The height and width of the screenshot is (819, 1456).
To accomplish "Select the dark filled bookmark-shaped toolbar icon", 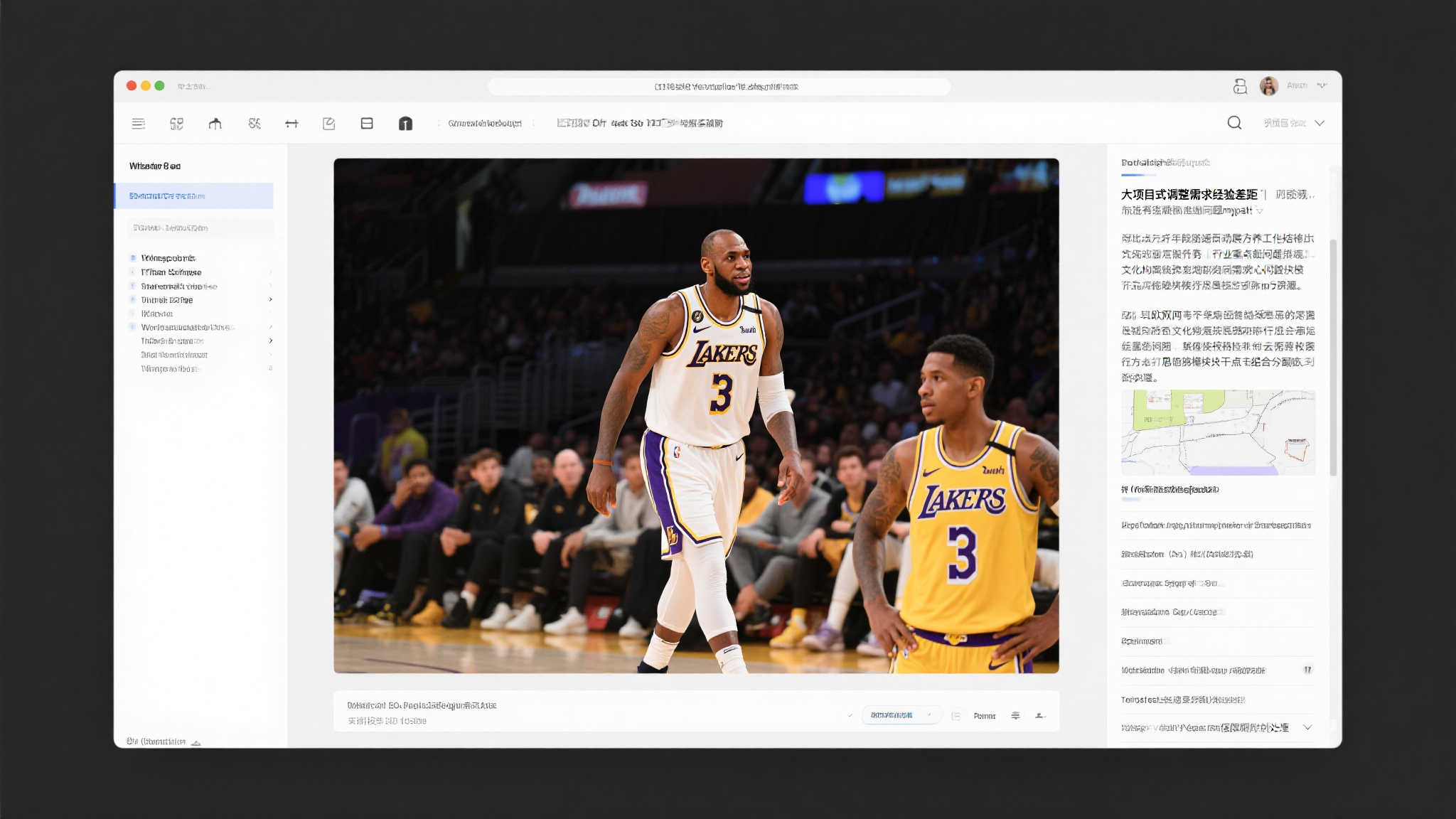I will 405,124.
